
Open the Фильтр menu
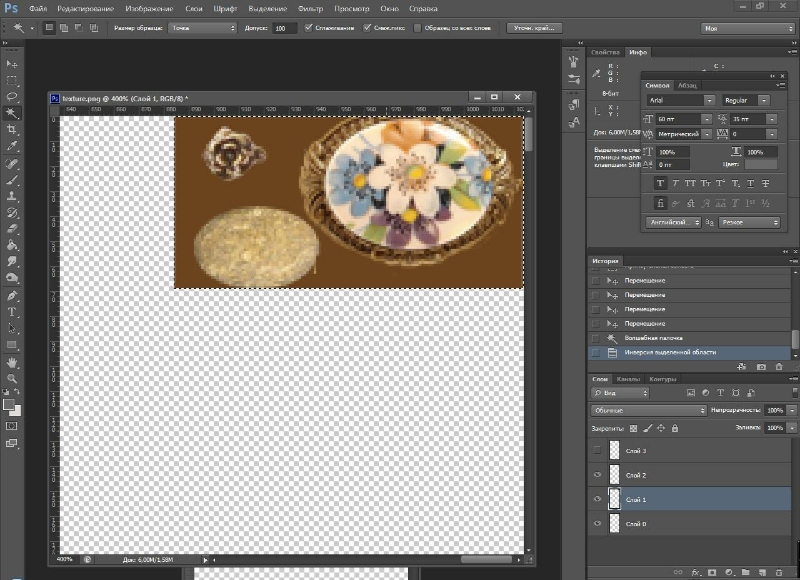310,8
